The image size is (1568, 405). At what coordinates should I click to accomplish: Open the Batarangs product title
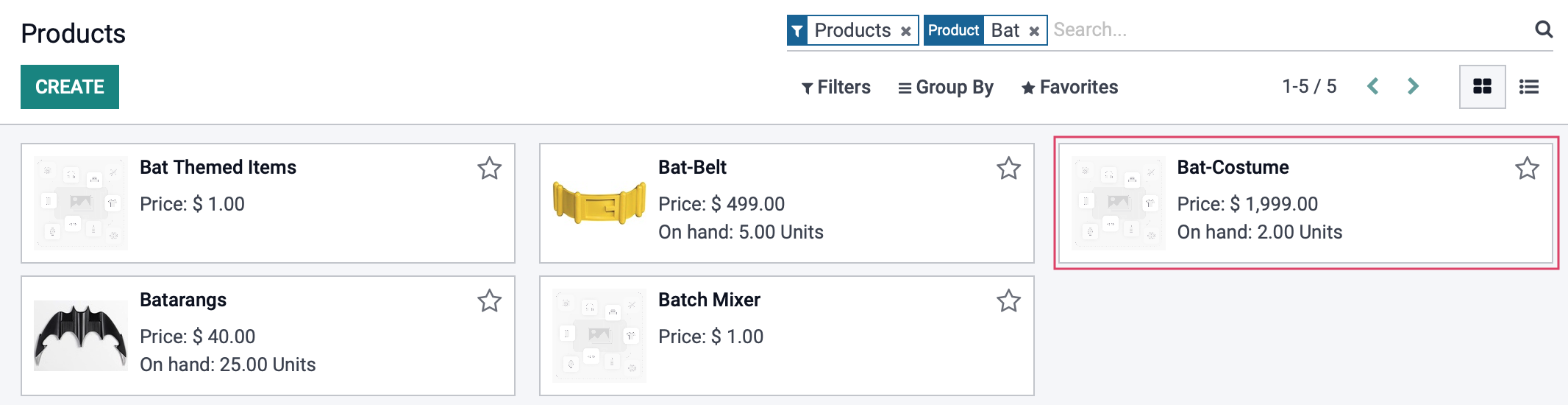(x=183, y=300)
